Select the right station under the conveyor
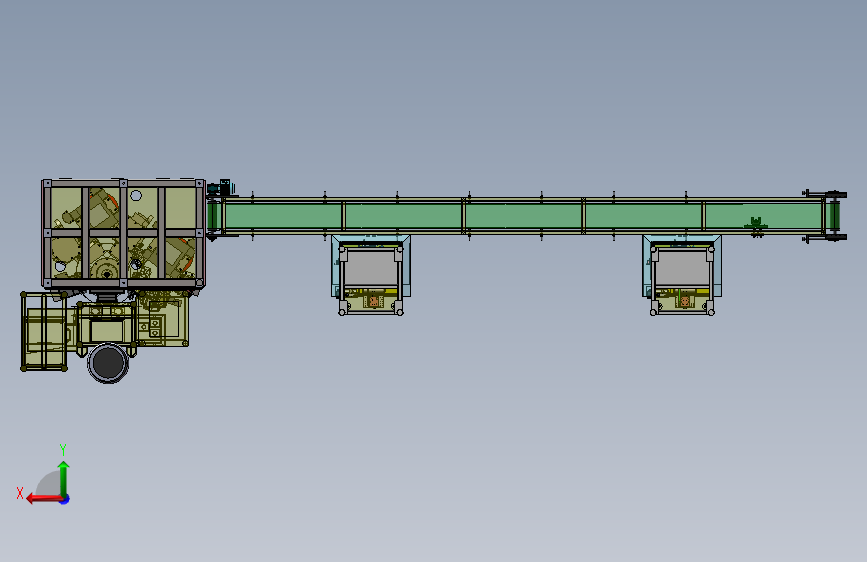The image size is (867, 562). [x=682, y=275]
